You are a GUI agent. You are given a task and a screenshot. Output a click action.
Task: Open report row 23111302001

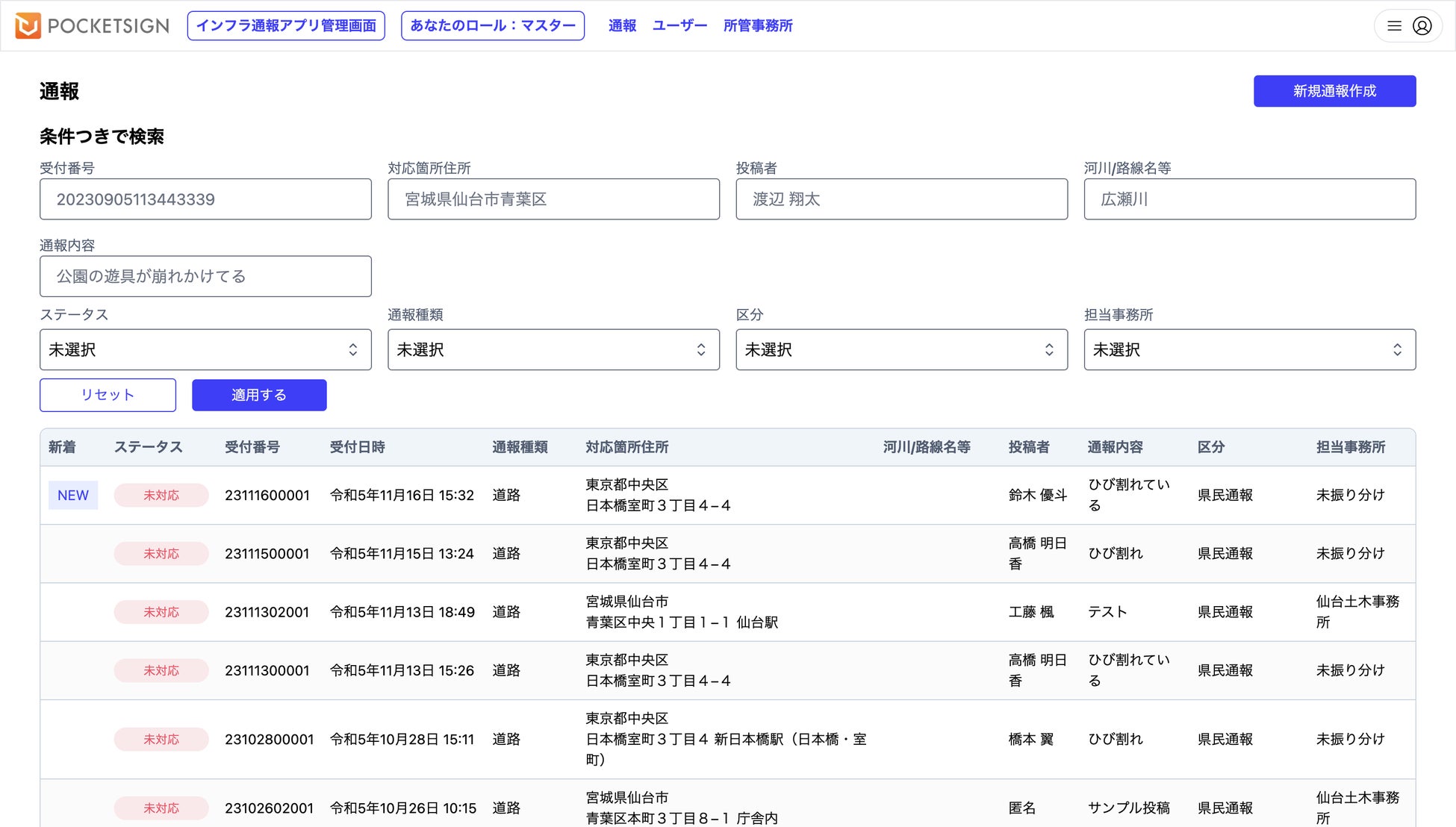pyautogui.click(x=267, y=612)
